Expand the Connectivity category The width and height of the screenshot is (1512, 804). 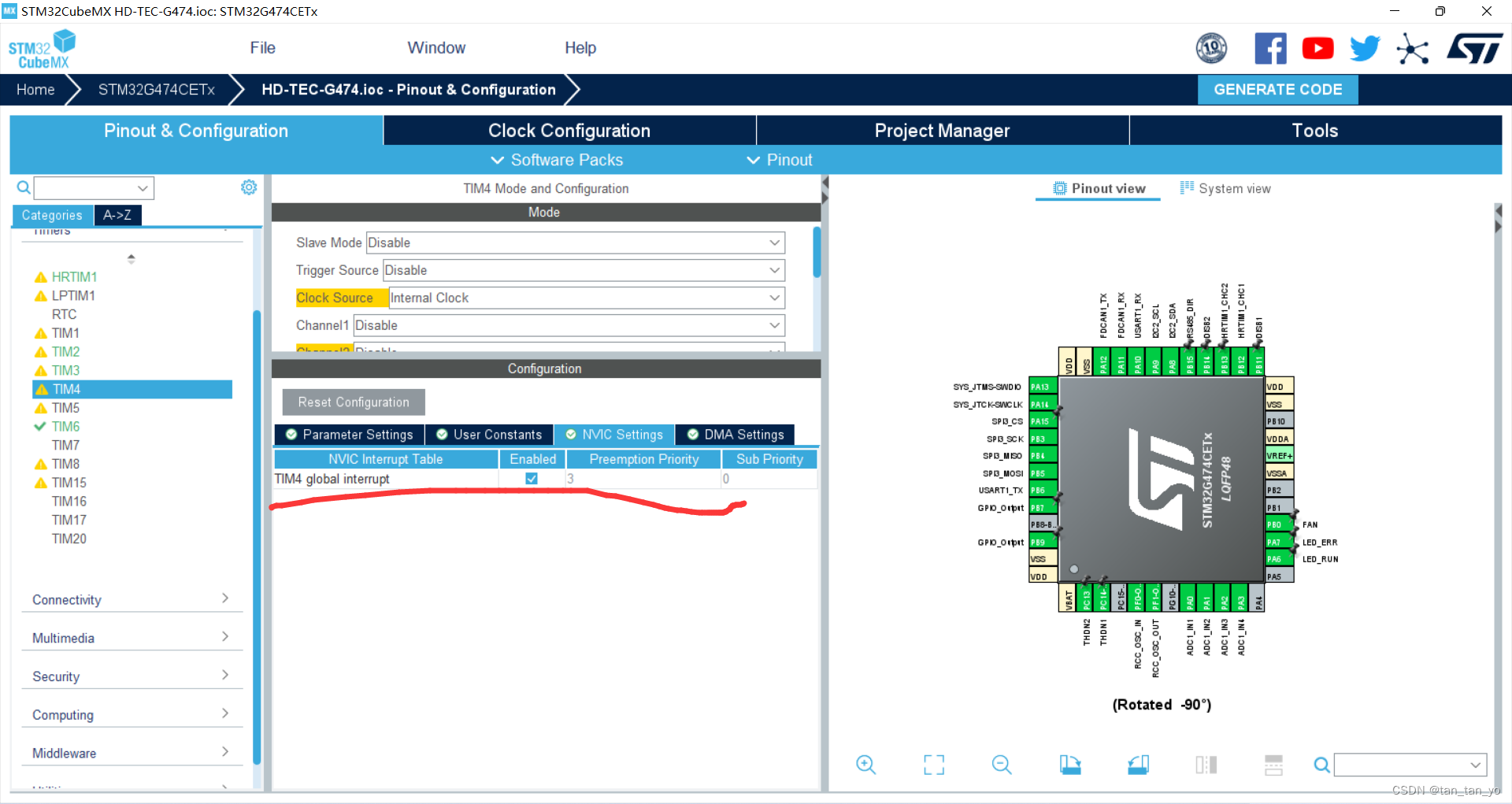[132, 599]
